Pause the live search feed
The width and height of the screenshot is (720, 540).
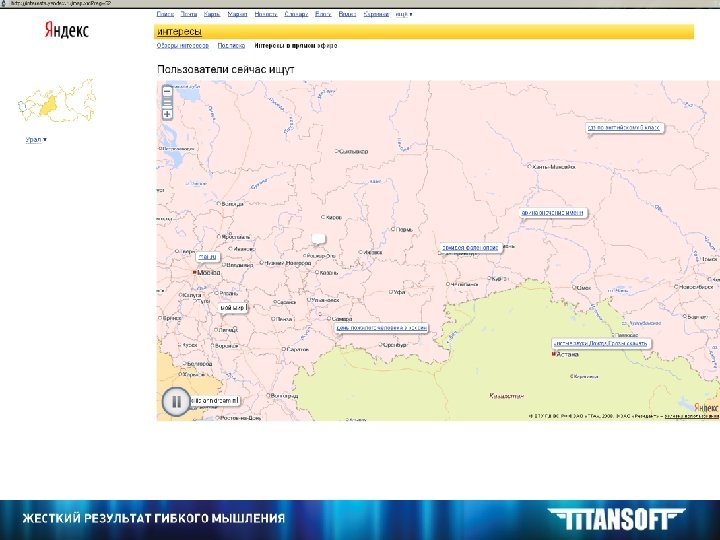pos(176,402)
